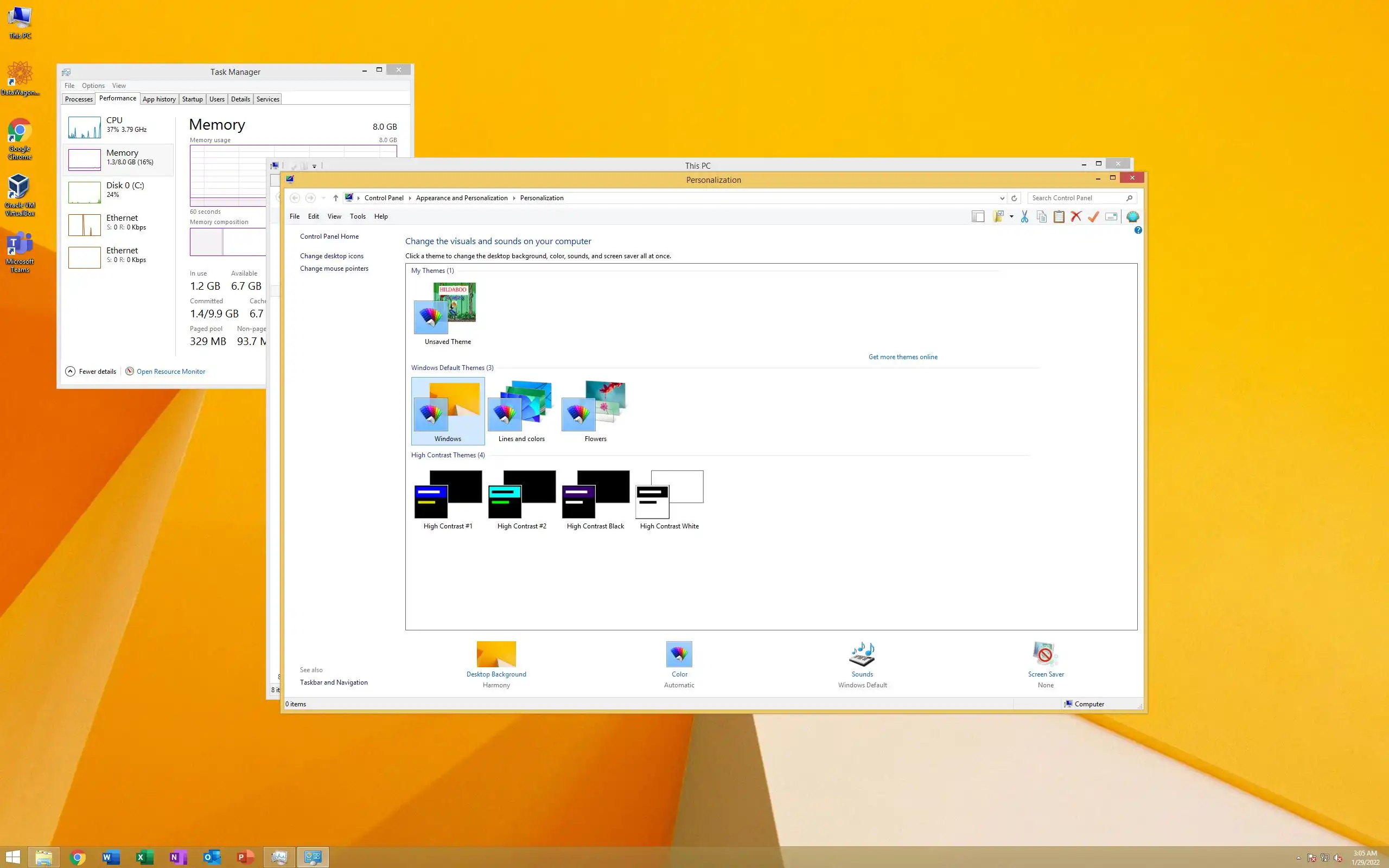Expand the Recent locations arrow beside Forward

point(324,198)
